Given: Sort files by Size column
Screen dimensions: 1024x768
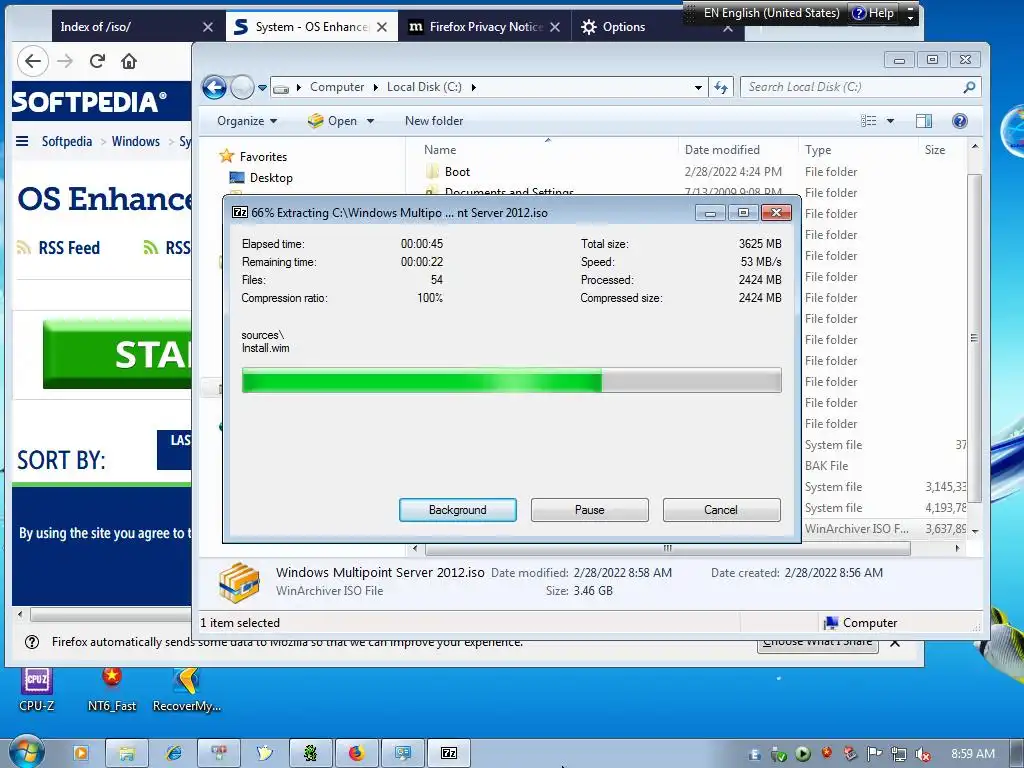Looking at the screenshot, I should click(935, 150).
